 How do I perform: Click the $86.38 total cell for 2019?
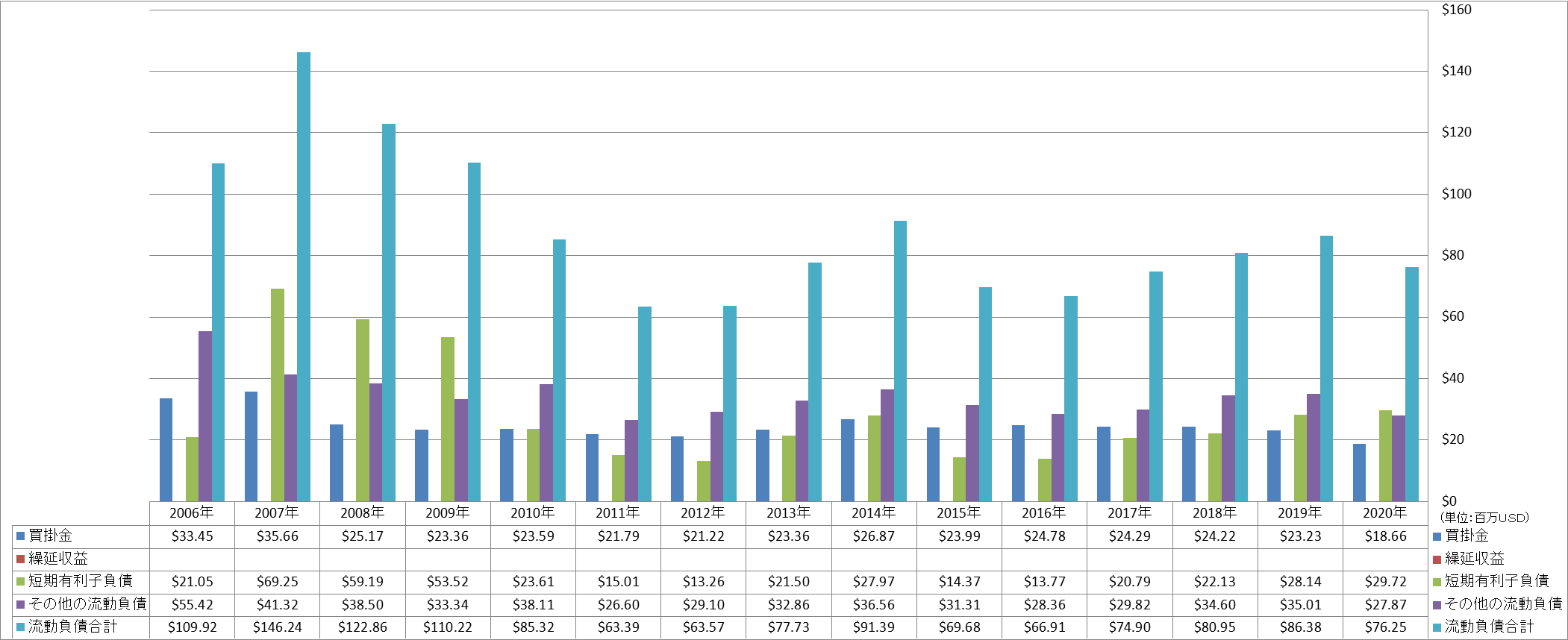pyautogui.click(x=1300, y=627)
